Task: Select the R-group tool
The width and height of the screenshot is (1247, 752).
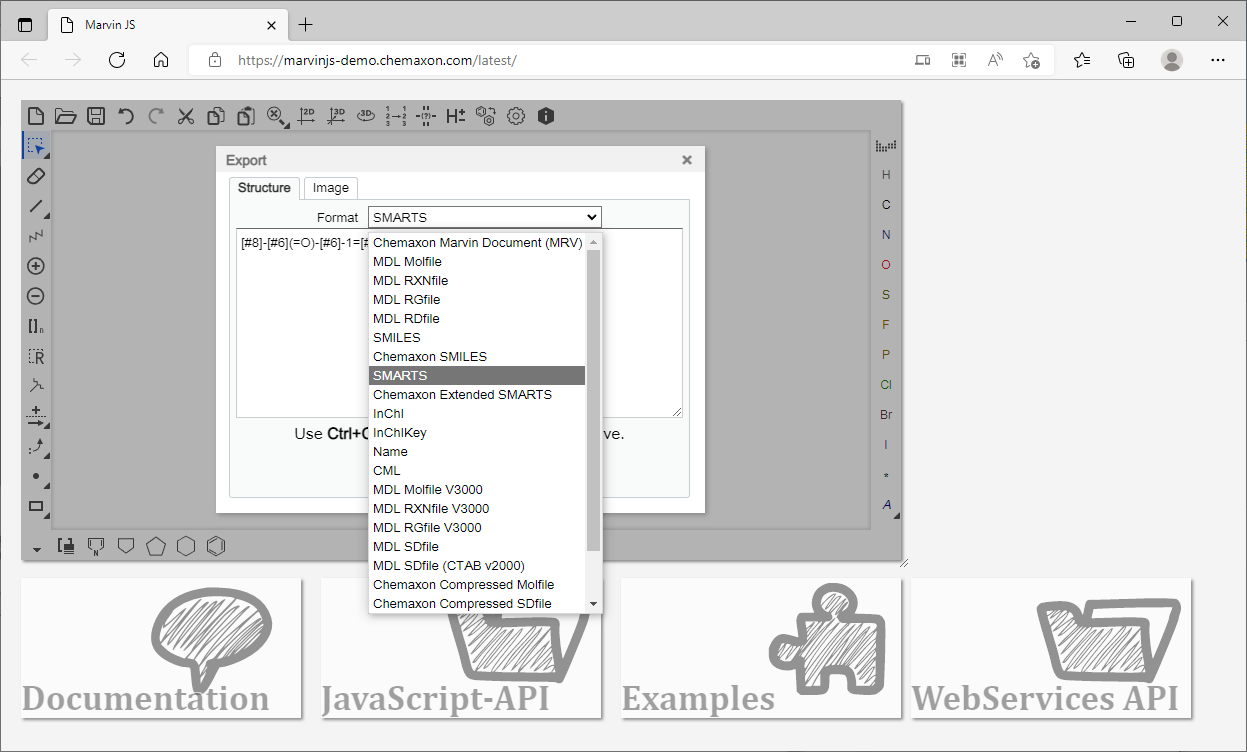Action: coord(36,356)
